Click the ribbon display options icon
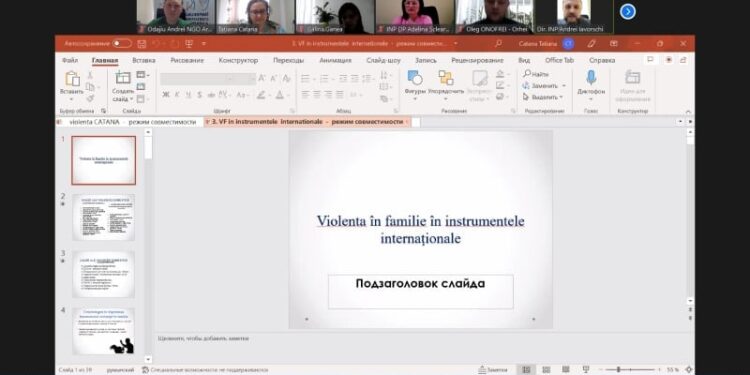The width and height of the screenshot is (750, 375). click(614, 44)
